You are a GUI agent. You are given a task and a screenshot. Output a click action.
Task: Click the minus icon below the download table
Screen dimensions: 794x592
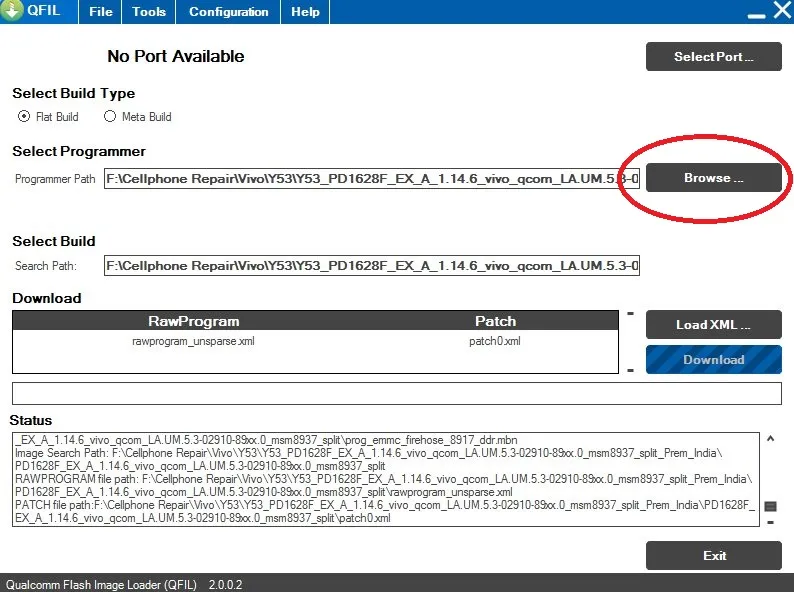click(x=630, y=371)
